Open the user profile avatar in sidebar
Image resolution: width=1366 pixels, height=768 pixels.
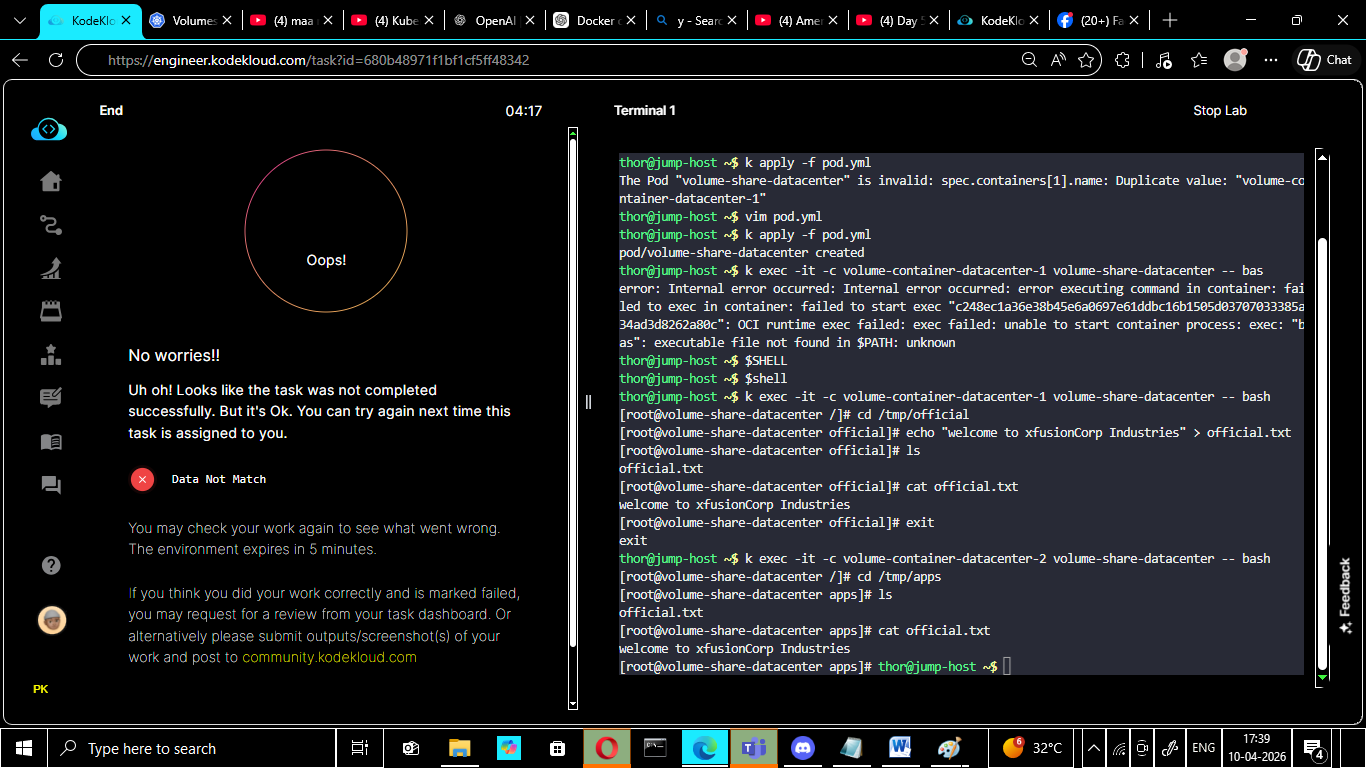pyautogui.click(x=52, y=621)
